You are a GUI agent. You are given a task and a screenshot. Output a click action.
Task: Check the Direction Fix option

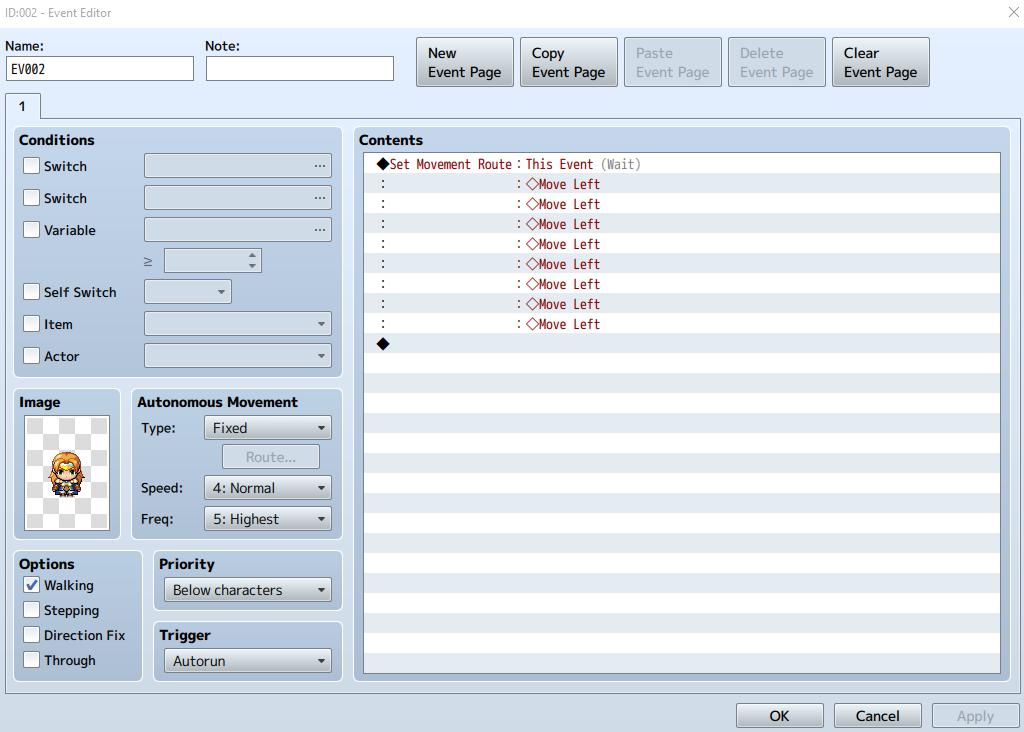click(x=31, y=634)
